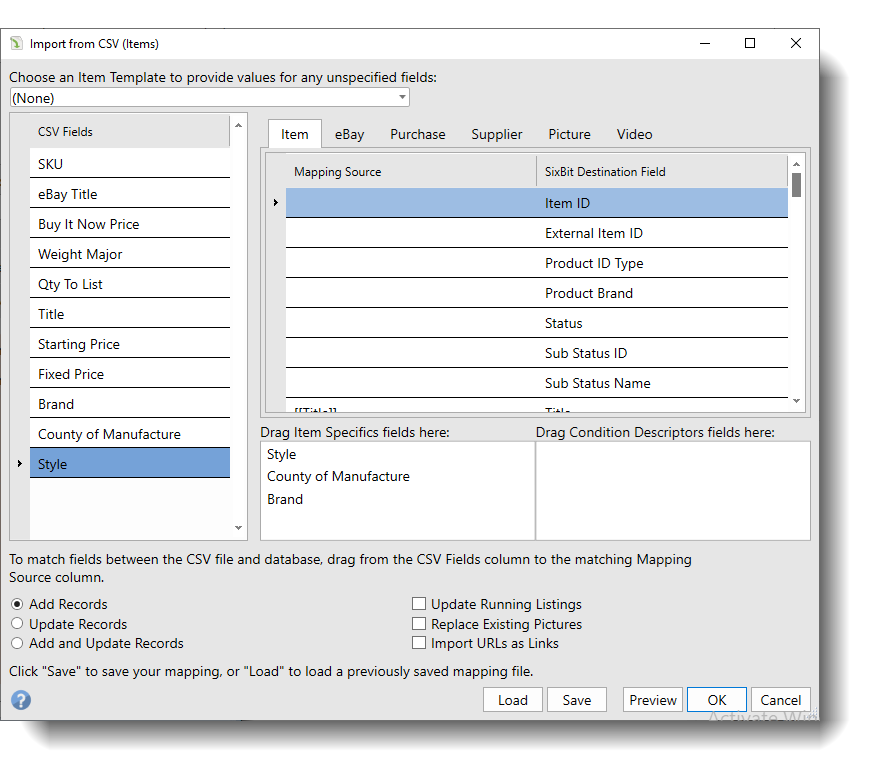Open the Purchase tab
This screenshot has width=870, height=771.
point(418,134)
